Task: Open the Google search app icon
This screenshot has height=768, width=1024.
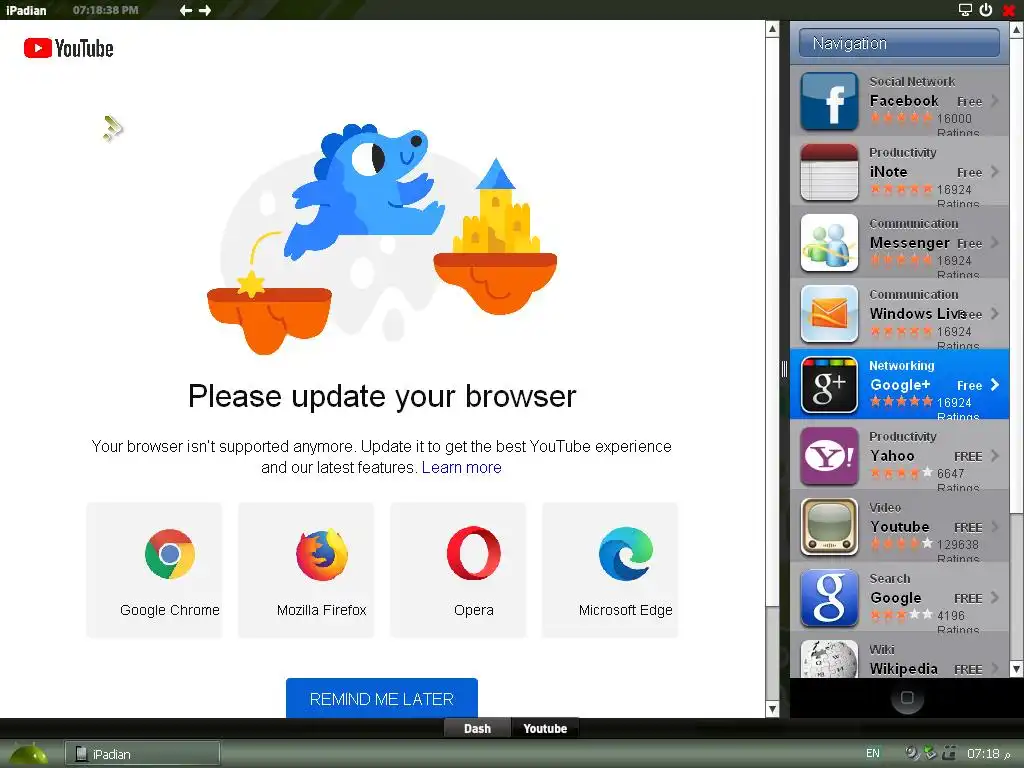Action: [829, 598]
